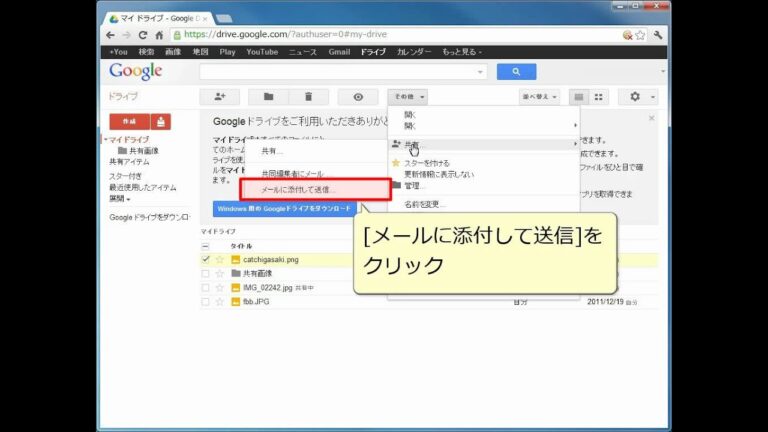Image resolution: width=768 pixels, height=432 pixels.
Task: Click the catchigasaki.png file type icon
Action: pyautogui.click(x=236, y=260)
